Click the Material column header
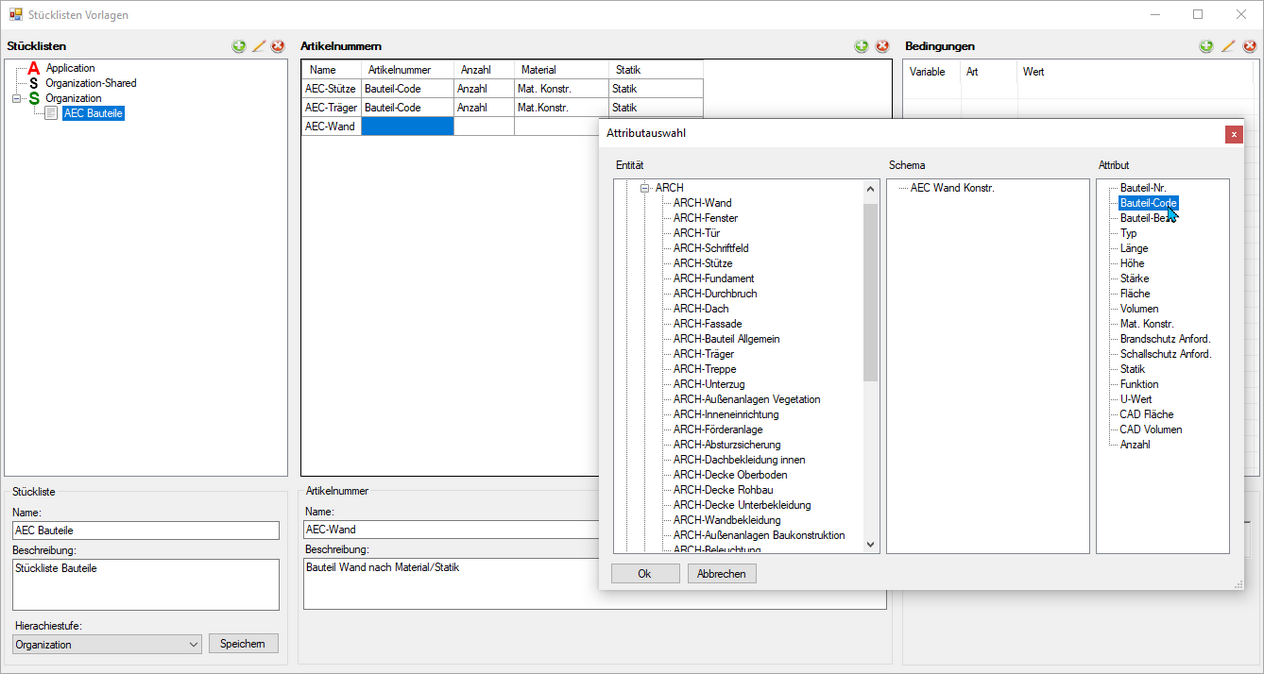 coord(562,70)
